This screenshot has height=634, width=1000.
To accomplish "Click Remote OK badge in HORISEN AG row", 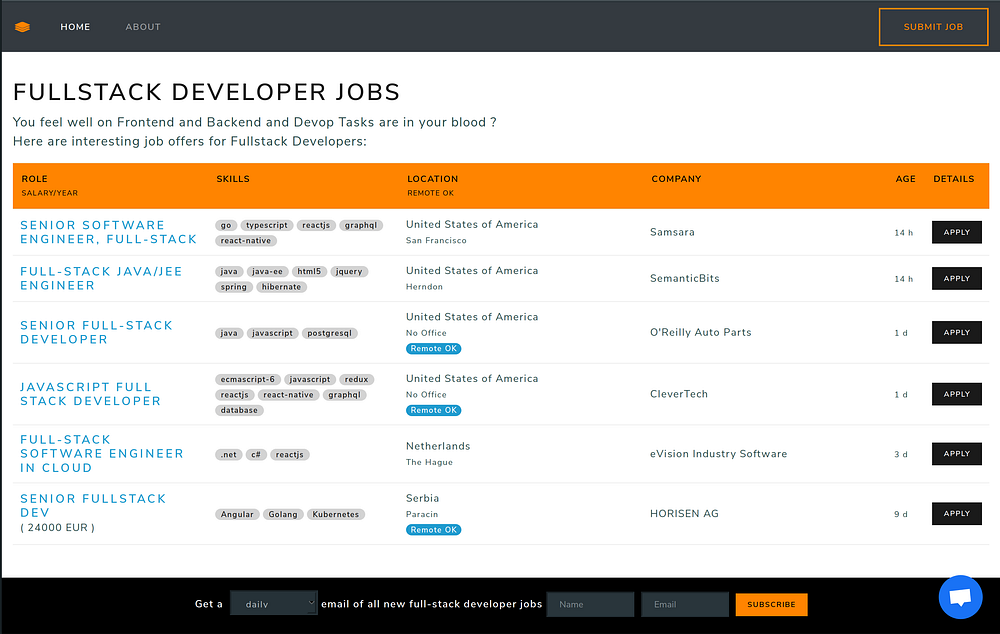I will (434, 529).
